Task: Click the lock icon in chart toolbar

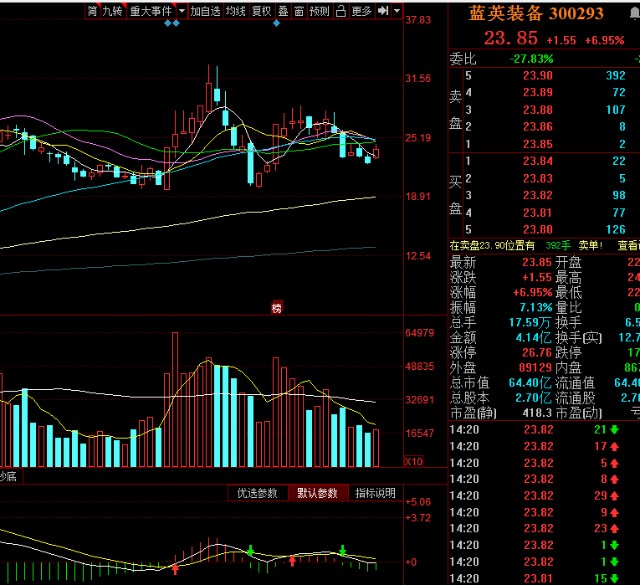Action: coord(341,11)
